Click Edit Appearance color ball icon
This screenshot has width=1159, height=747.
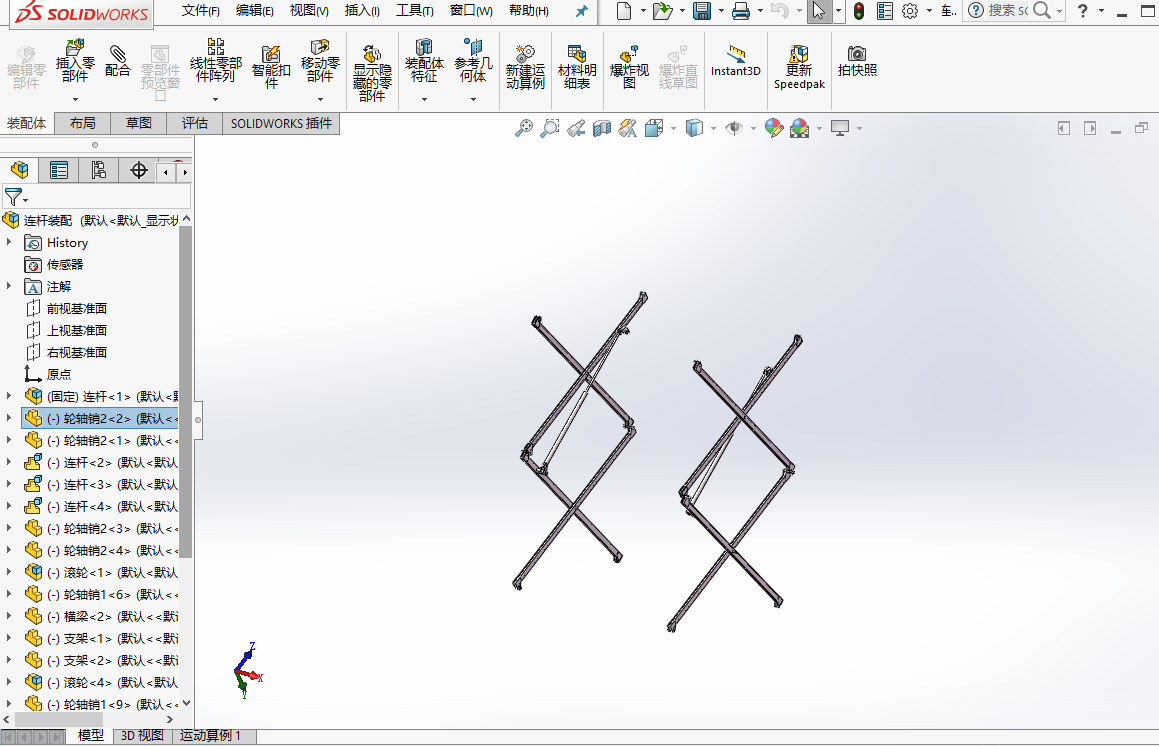[774, 129]
